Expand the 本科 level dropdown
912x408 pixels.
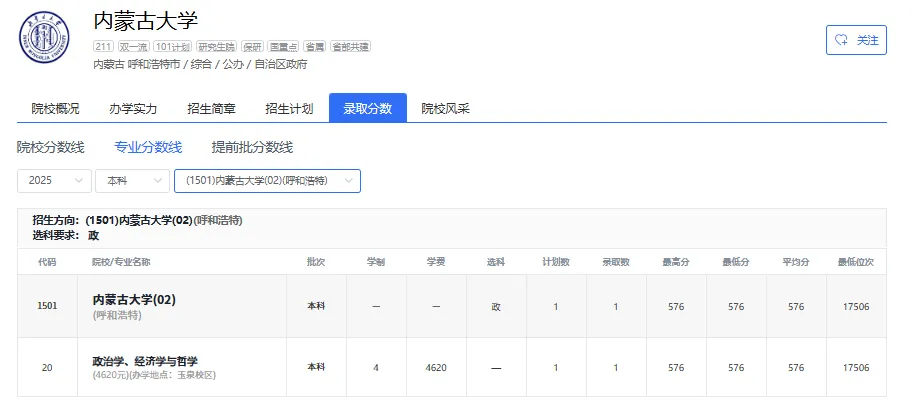(133, 181)
